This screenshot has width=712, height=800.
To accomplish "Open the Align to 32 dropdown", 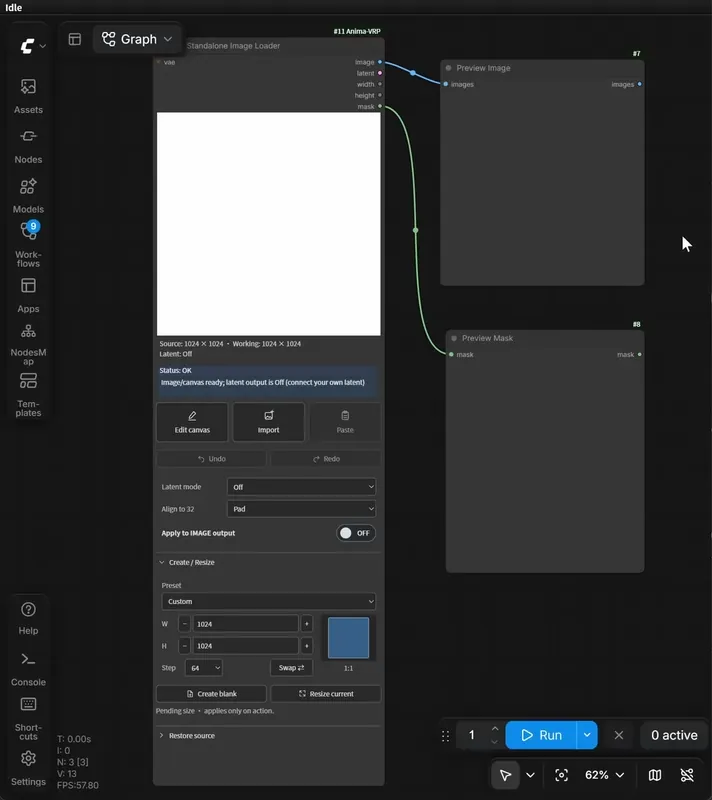I will [x=301, y=509].
